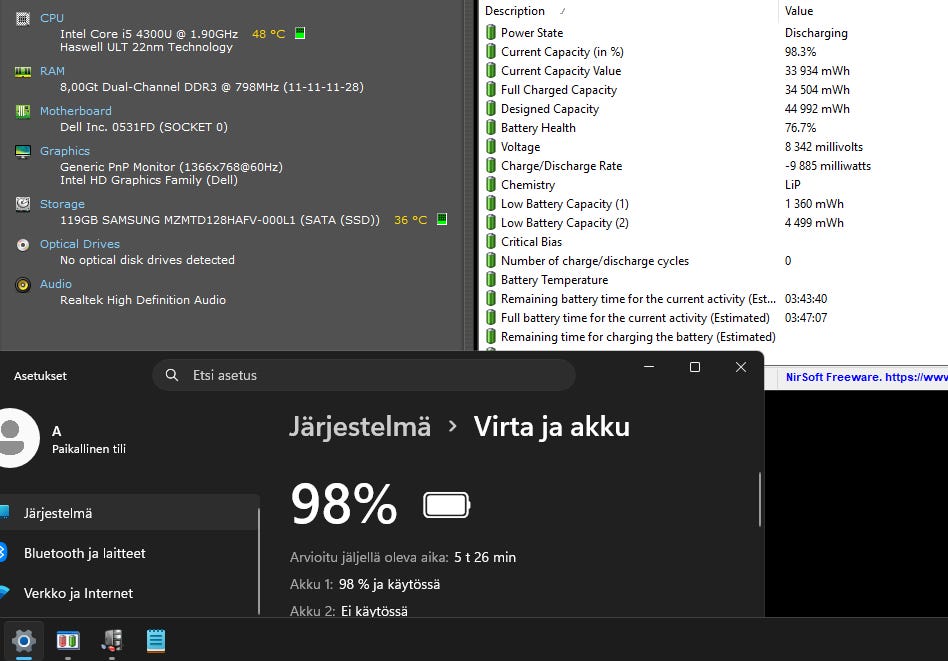Open the Optical Drives section link
This screenshot has width=948, height=661.
click(80, 244)
